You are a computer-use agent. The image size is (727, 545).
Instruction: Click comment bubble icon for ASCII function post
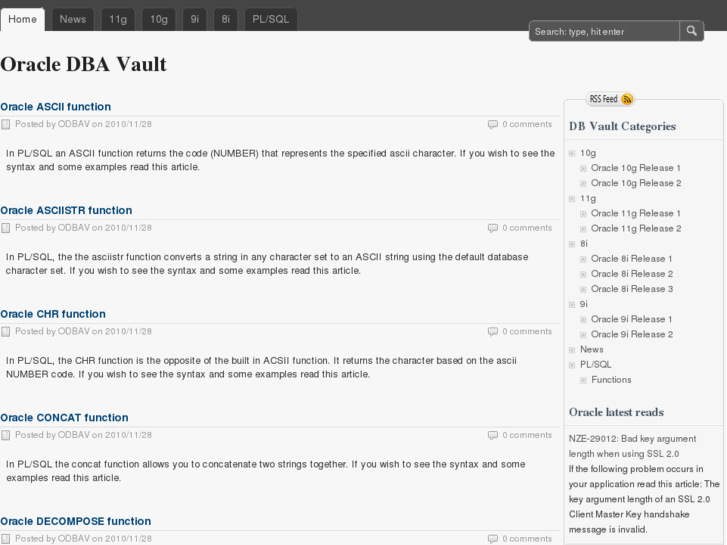click(x=492, y=124)
